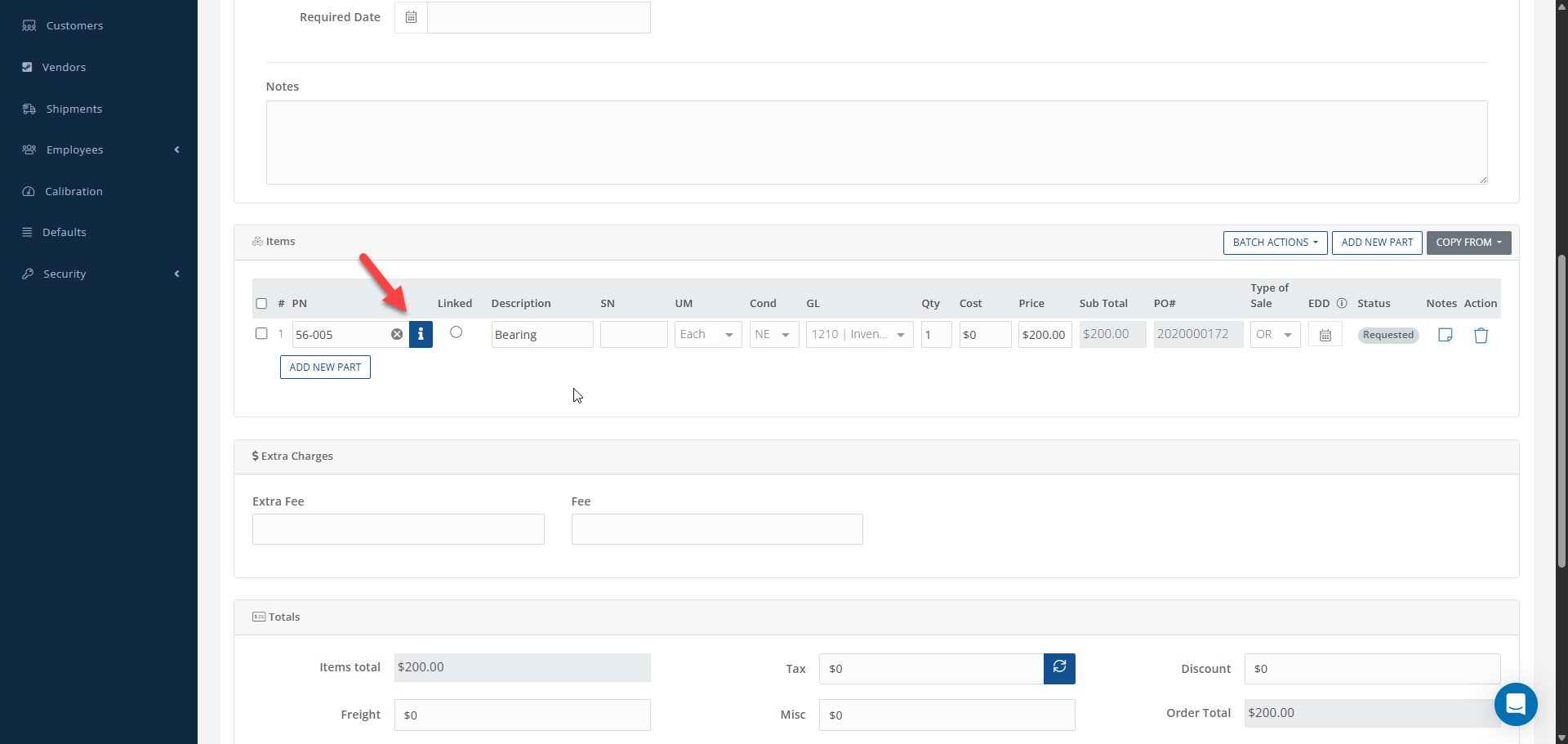Clear the 56-005 part number field
Screen dimensions: 1568x744
click(x=397, y=334)
